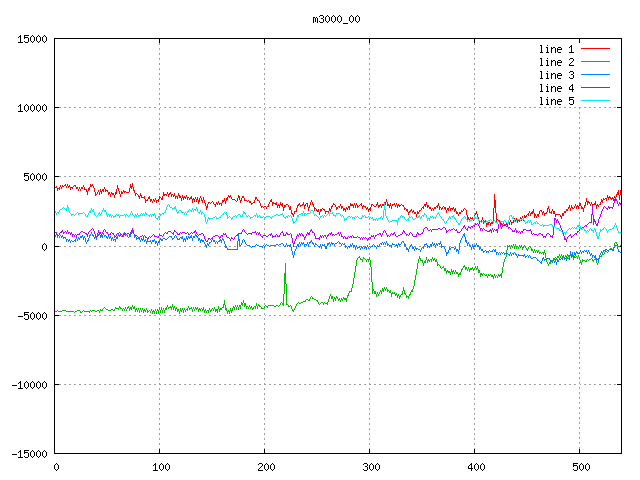Click the 500 x-axis tick label
The image size is (640, 480).
click(x=580, y=467)
